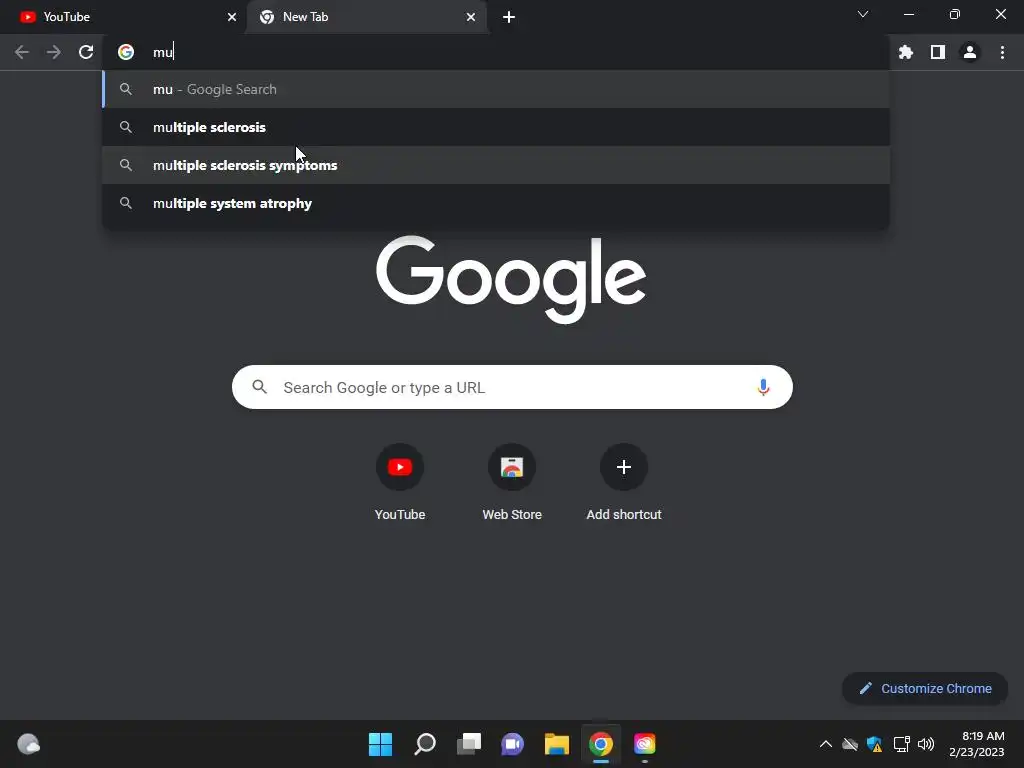Open the tab search chevron
1024x768 pixels.
click(x=863, y=14)
